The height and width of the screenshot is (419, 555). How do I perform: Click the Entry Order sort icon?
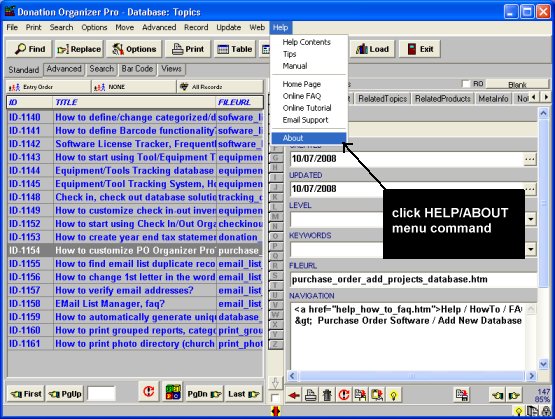coord(14,87)
